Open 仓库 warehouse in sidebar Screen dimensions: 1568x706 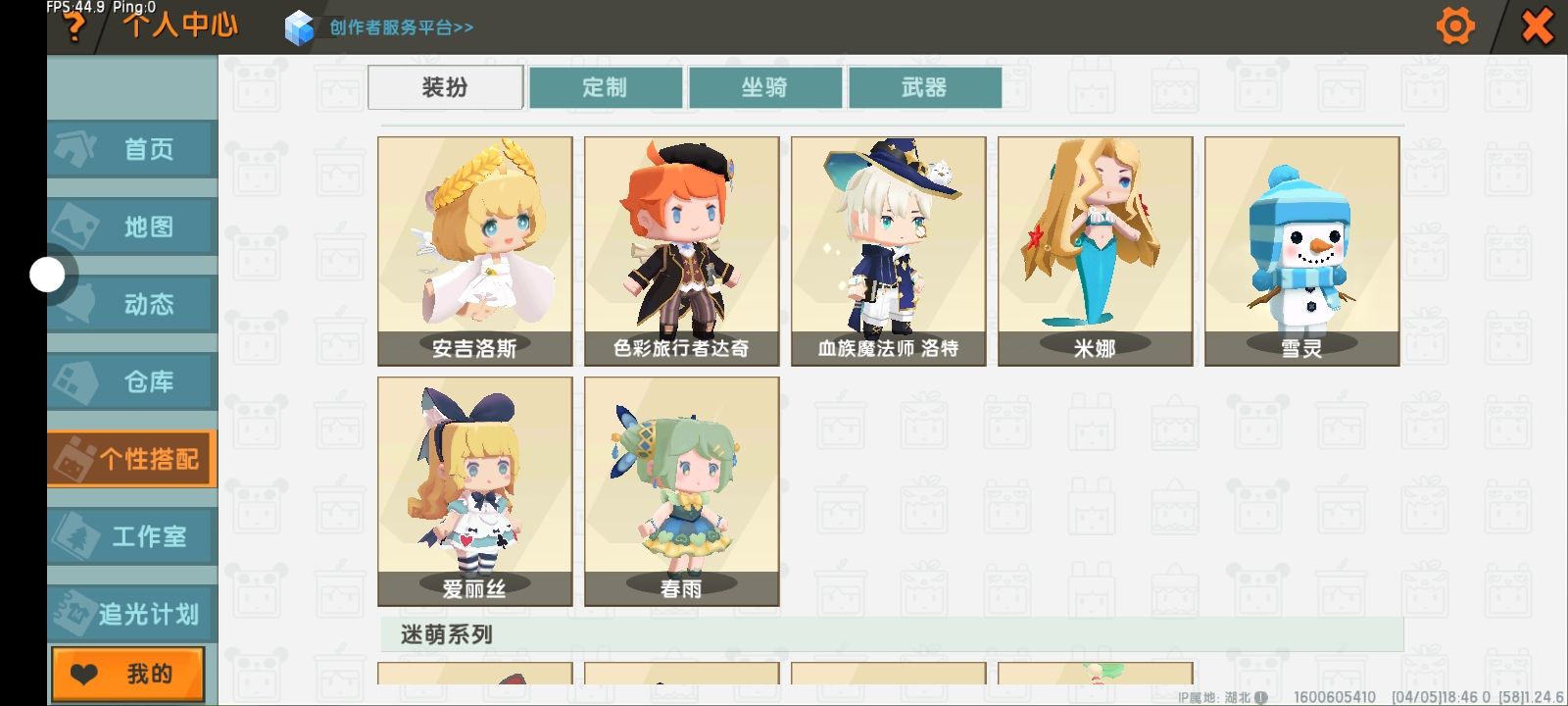132,381
